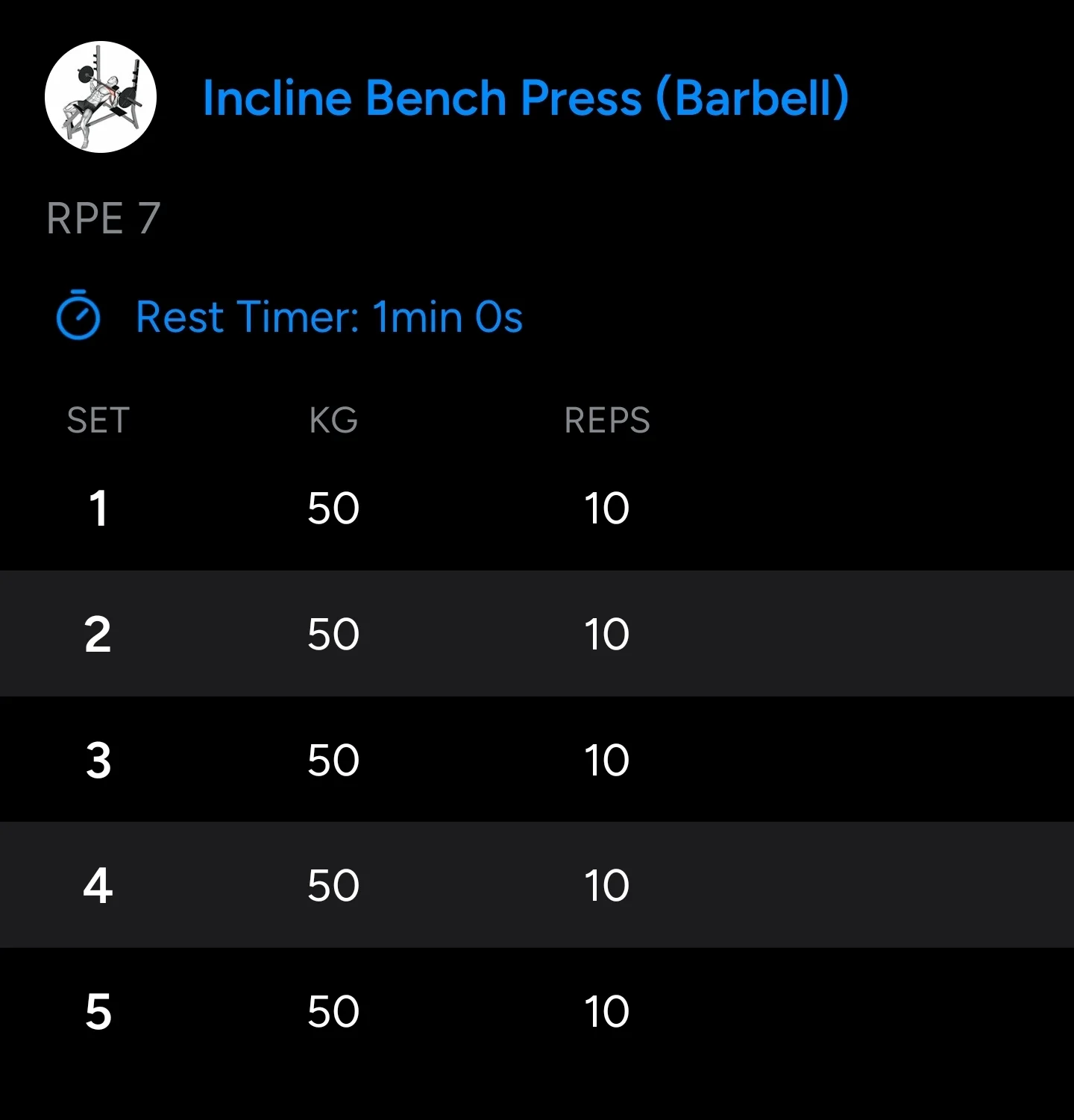
Task: Edit the reps value for set 4
Action: coord(607,886)
